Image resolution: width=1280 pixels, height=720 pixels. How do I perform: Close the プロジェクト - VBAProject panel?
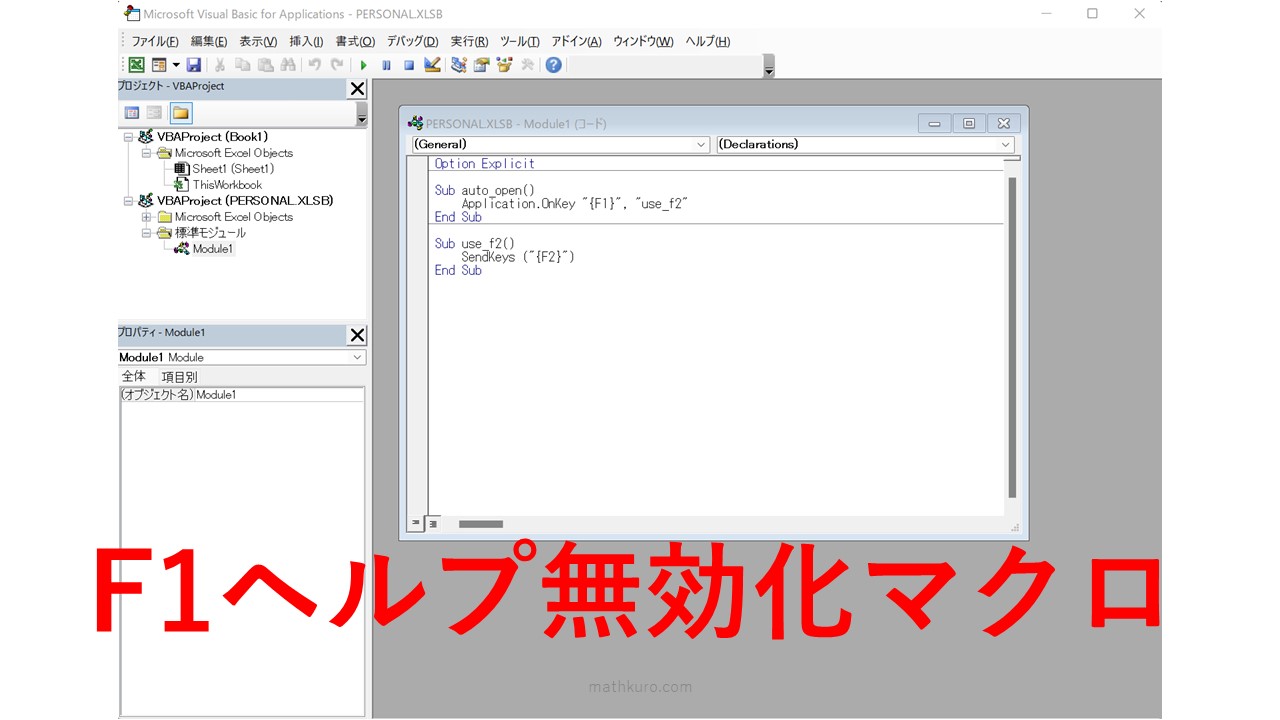(357, 89)
